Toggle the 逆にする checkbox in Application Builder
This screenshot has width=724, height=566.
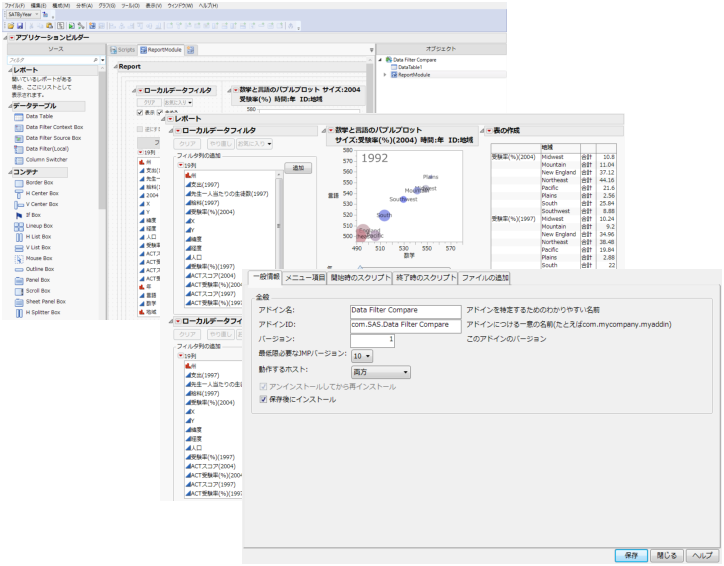click(x=140, y=129)
